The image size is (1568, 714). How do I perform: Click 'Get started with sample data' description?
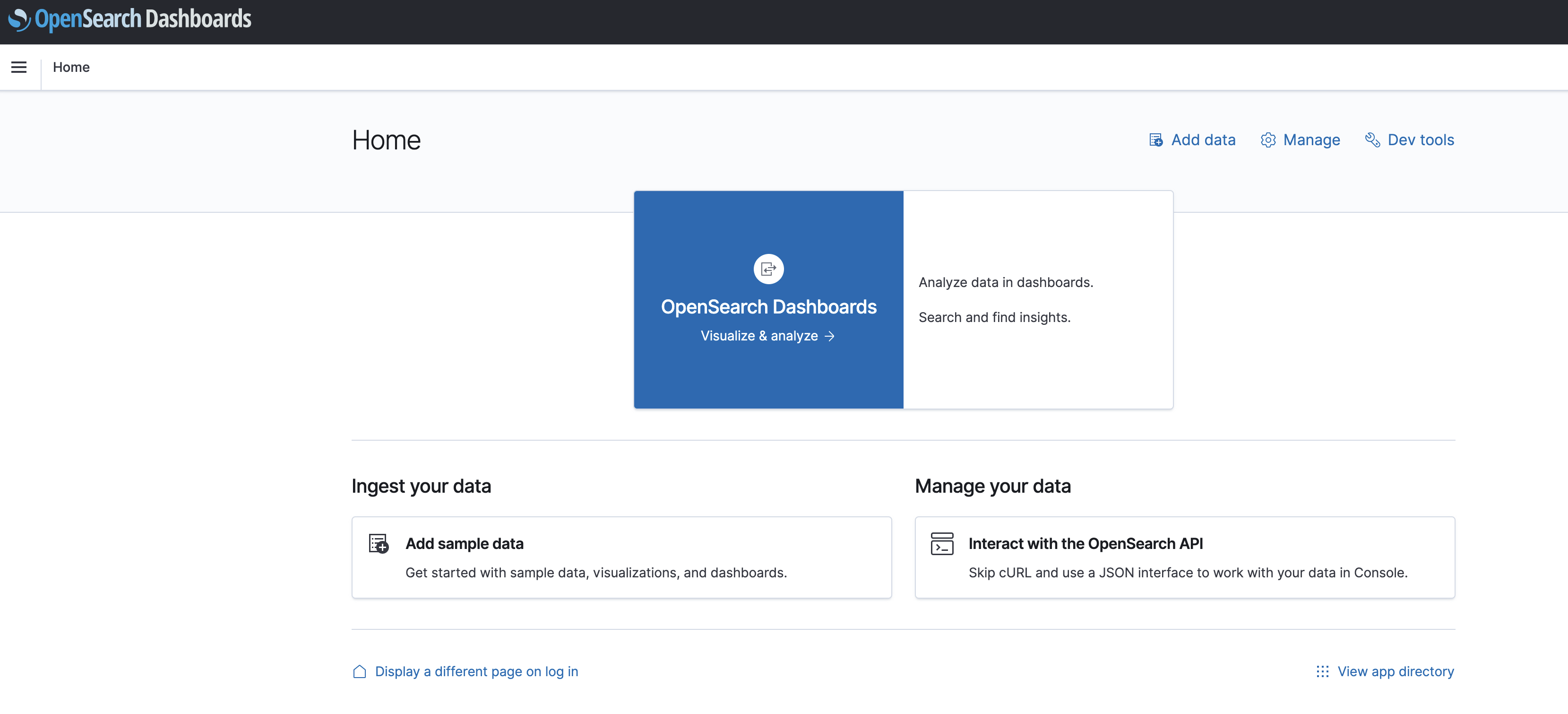coord(596,573)
